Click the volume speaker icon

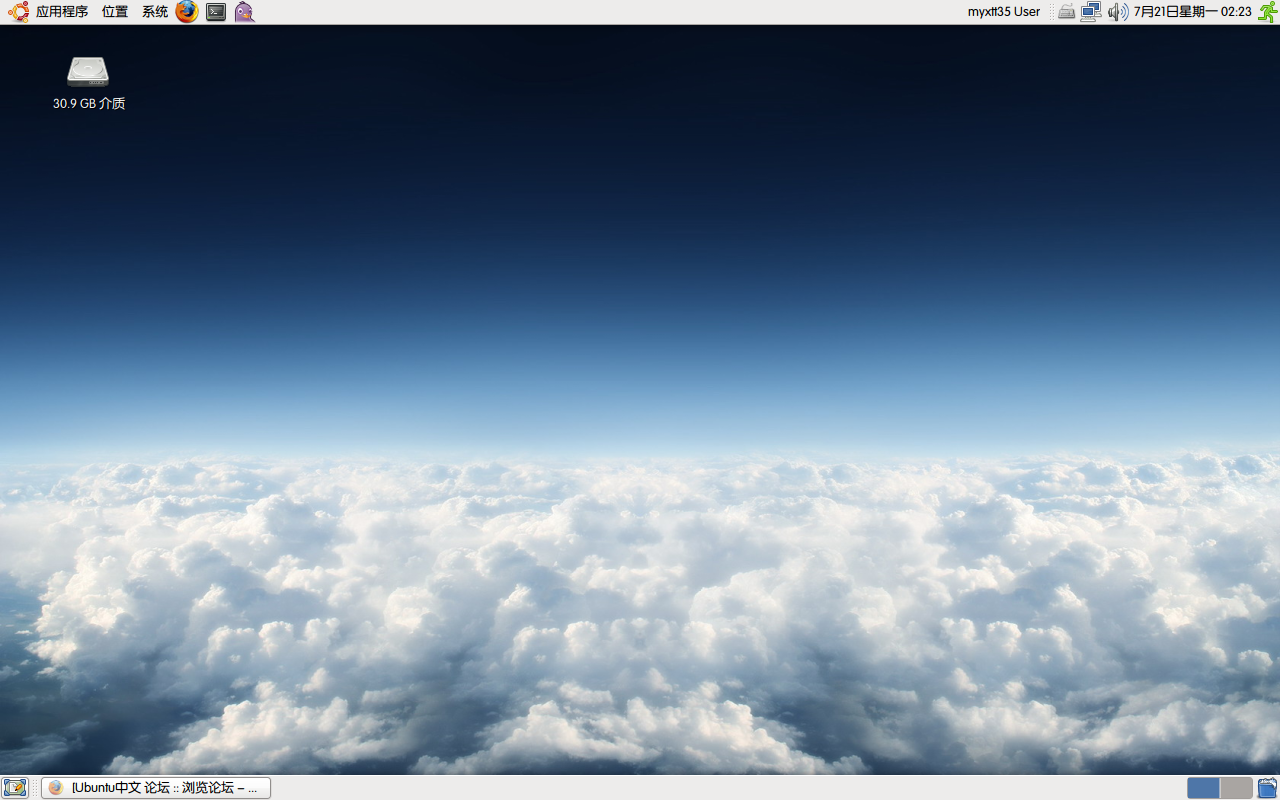[x=1117, y=12]
